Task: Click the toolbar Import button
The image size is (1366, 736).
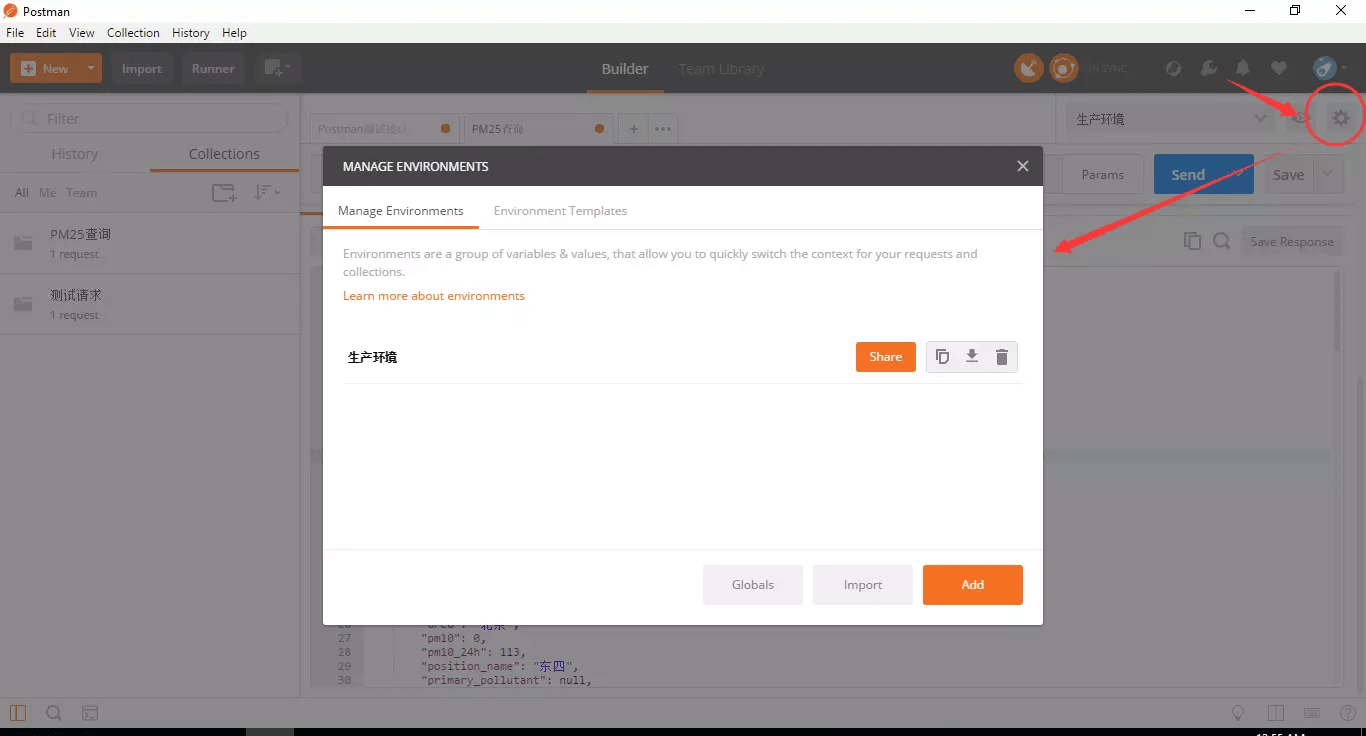Action: (142, 68)
